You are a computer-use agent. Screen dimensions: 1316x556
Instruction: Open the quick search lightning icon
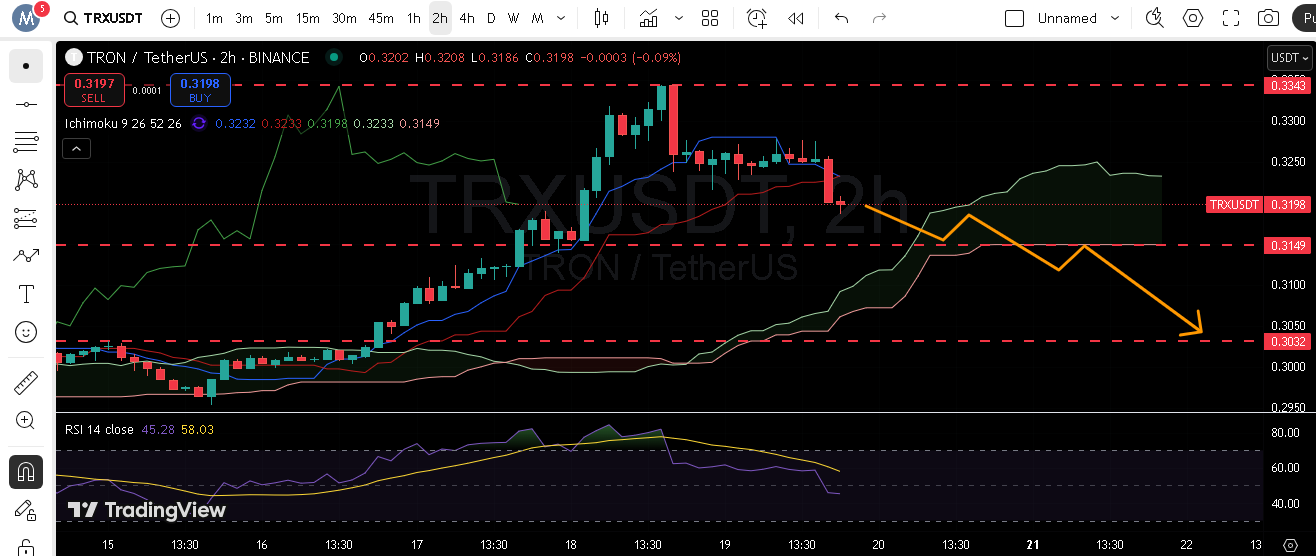(x=1155, y=18)
